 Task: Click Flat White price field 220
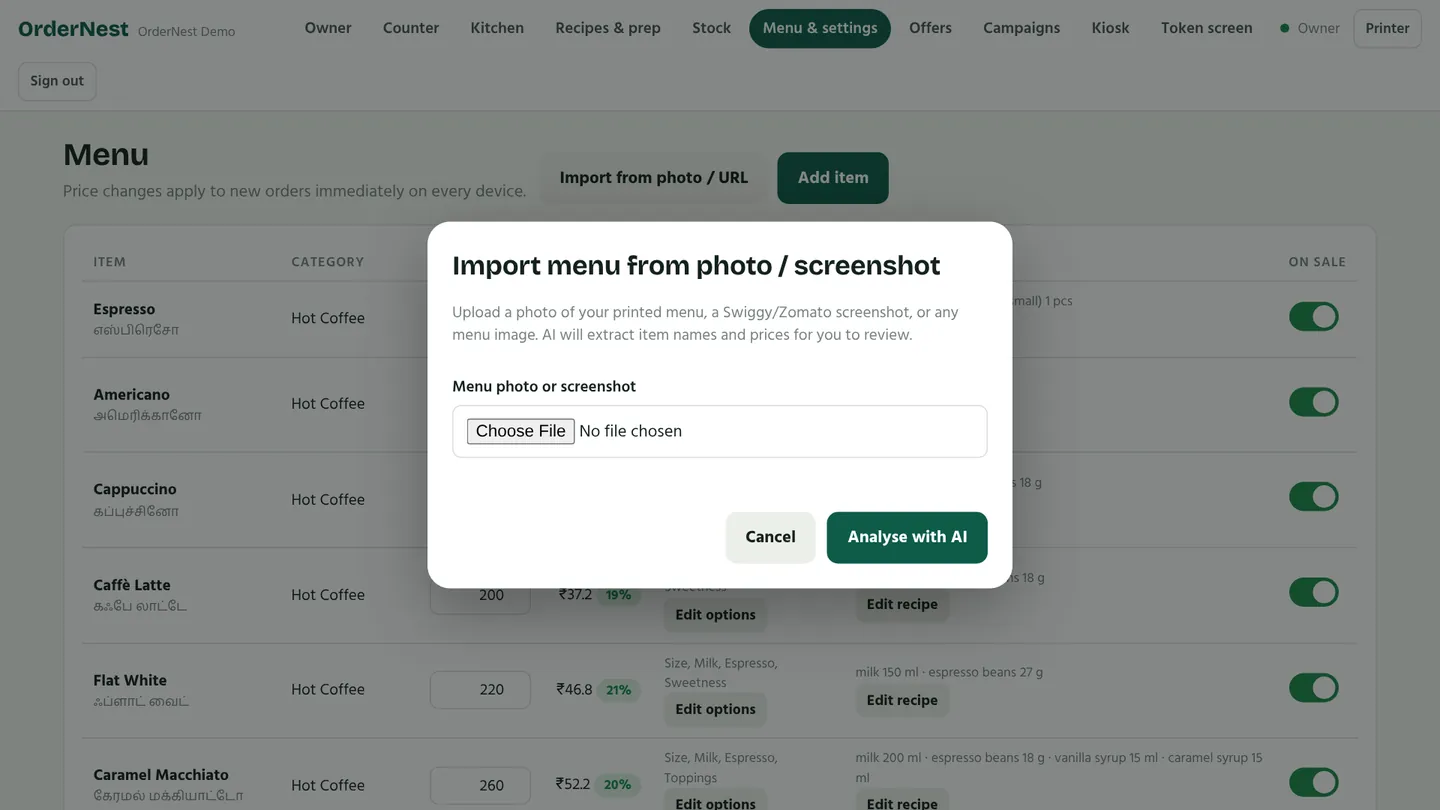pyautogui.click(x=480, y=690)
